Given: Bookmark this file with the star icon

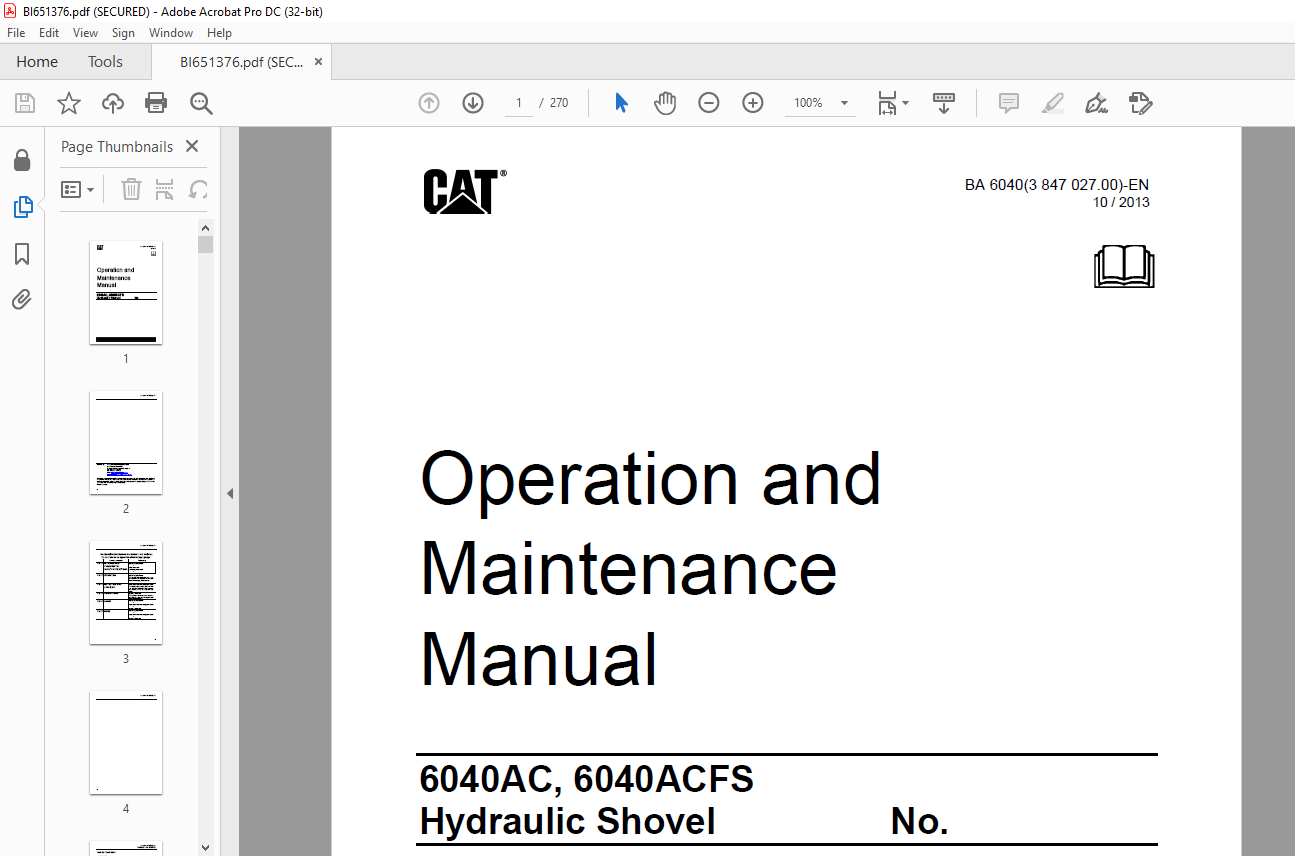Looking at the screenshot, I should [x=68, y=103].
